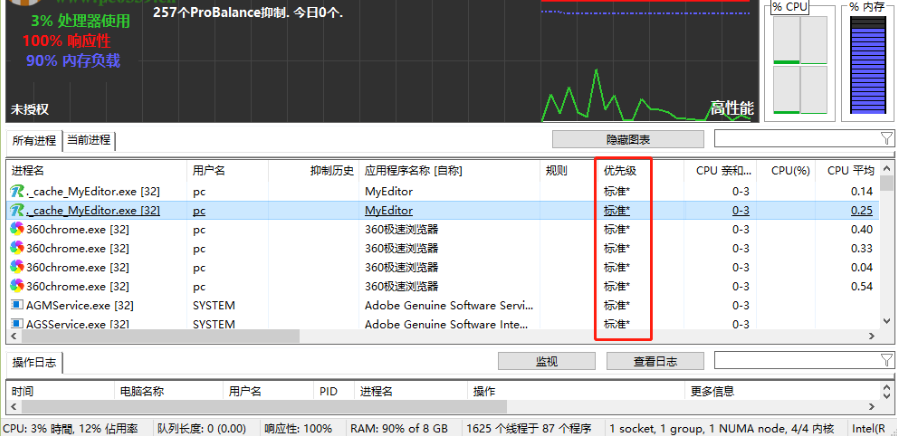Click the 360chrome icon in the 0.40 CPU average row
Image resolution: width=897 pixels, height=436 pixels.
pyautogui.click(x=17, y=229)
